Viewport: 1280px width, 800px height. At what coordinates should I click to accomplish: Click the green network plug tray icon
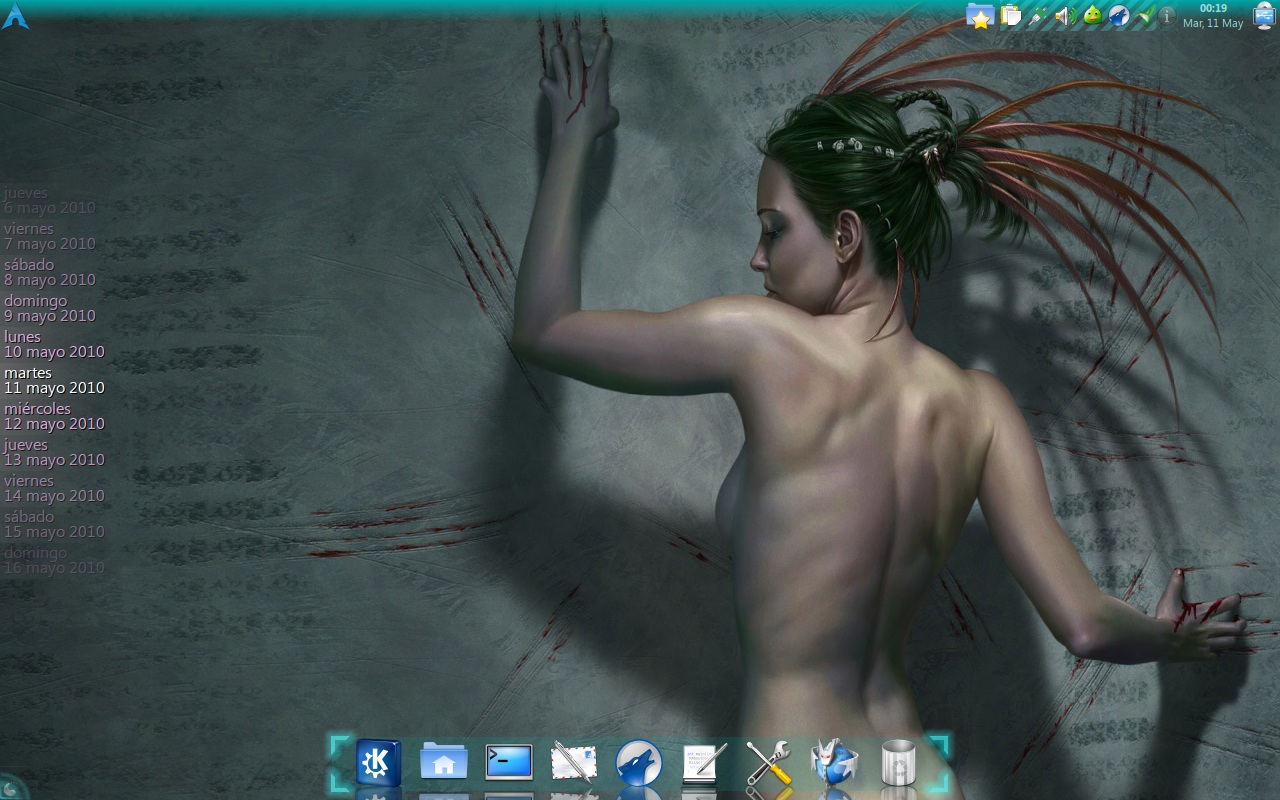1039,16
